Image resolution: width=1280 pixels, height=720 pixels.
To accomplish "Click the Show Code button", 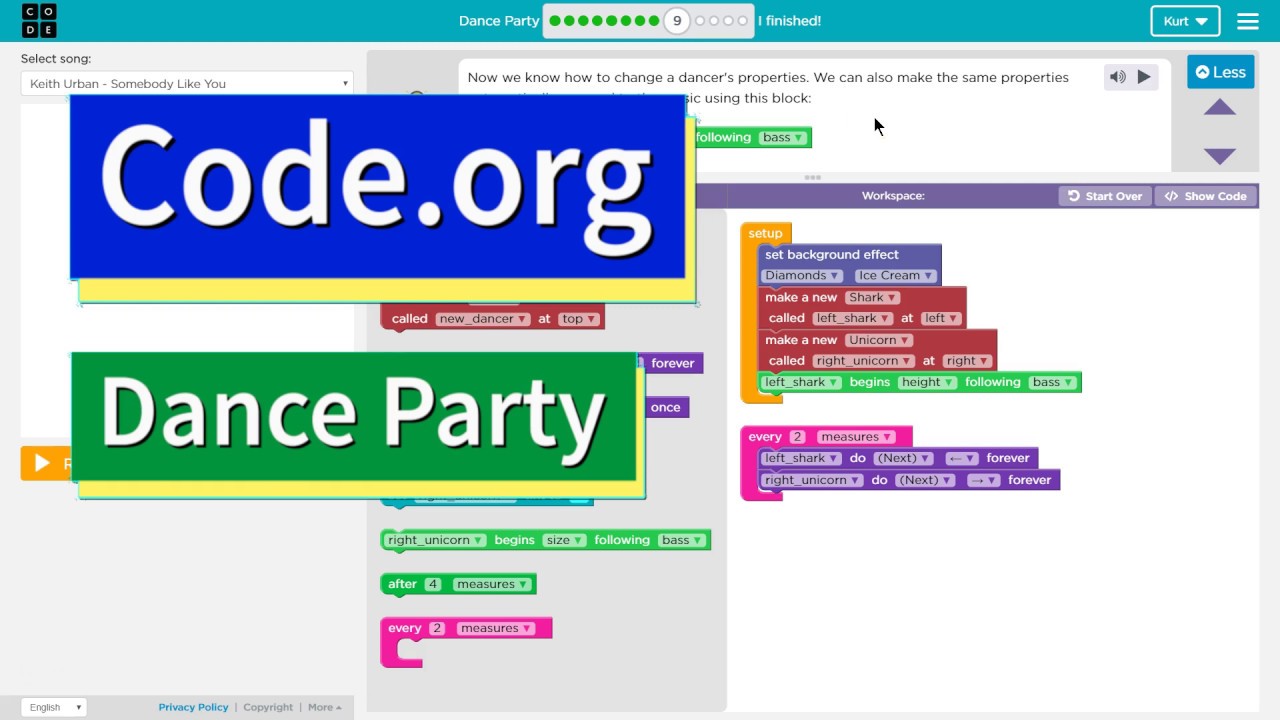I will [1206, 196].
